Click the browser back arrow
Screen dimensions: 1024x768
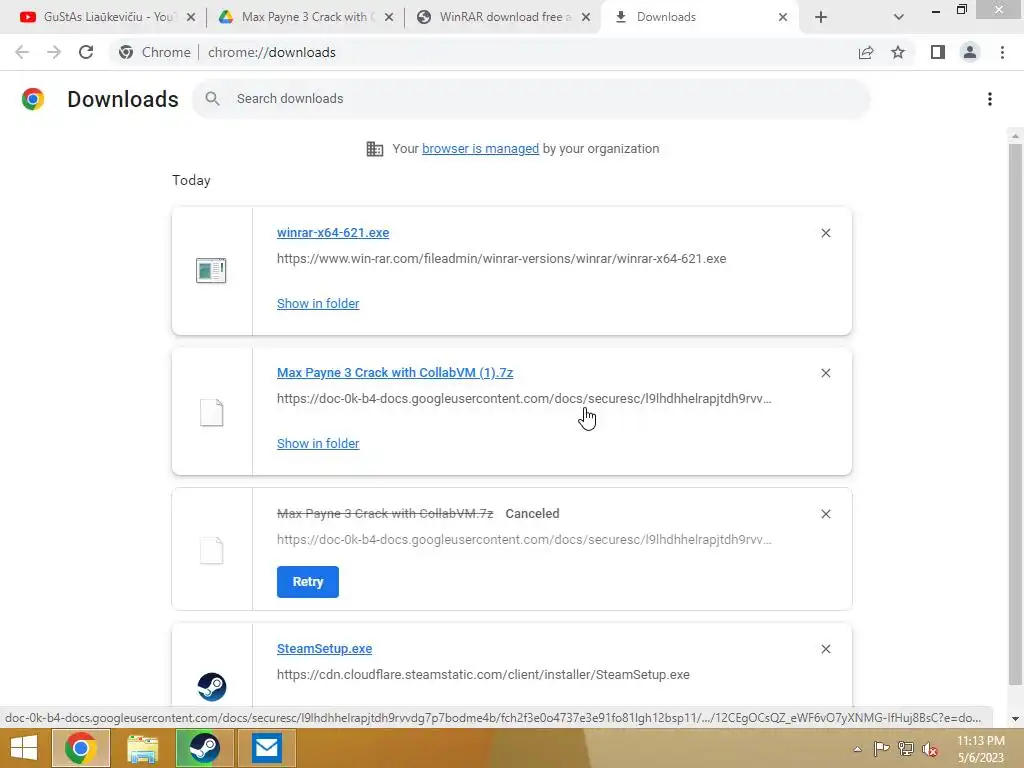click(x=22, y=52)
